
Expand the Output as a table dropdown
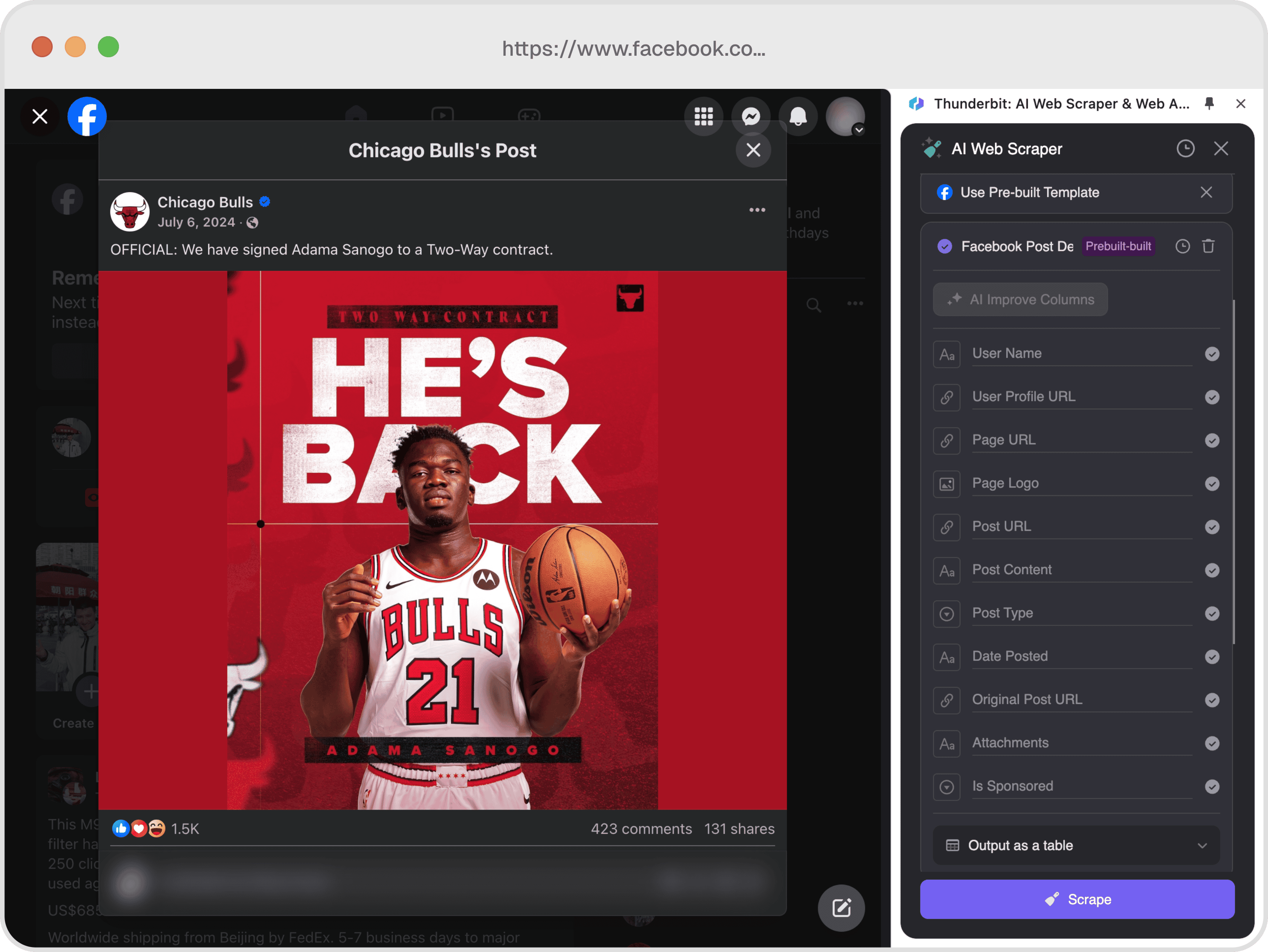coord(1076,845)
